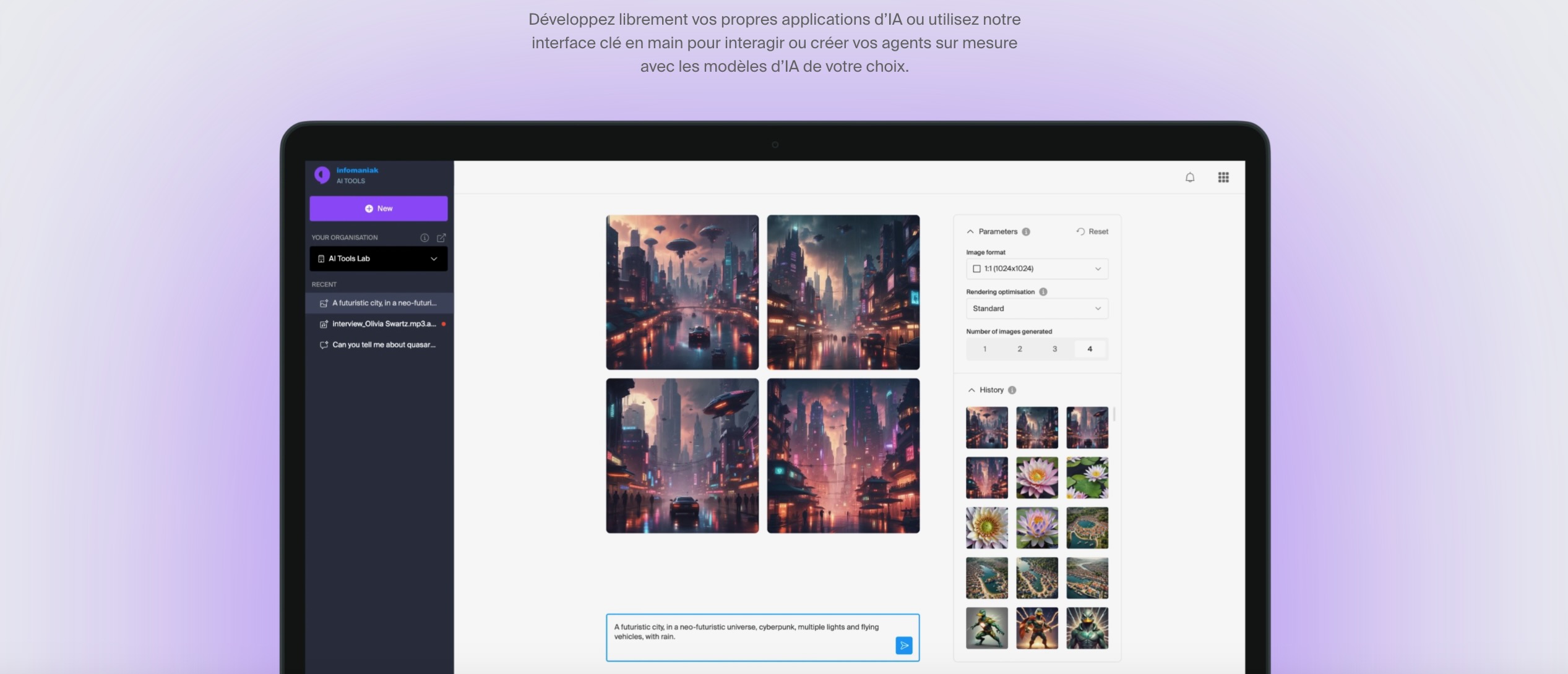
Task: Open recent chat about quasars
Action: (x=384, y=345)
